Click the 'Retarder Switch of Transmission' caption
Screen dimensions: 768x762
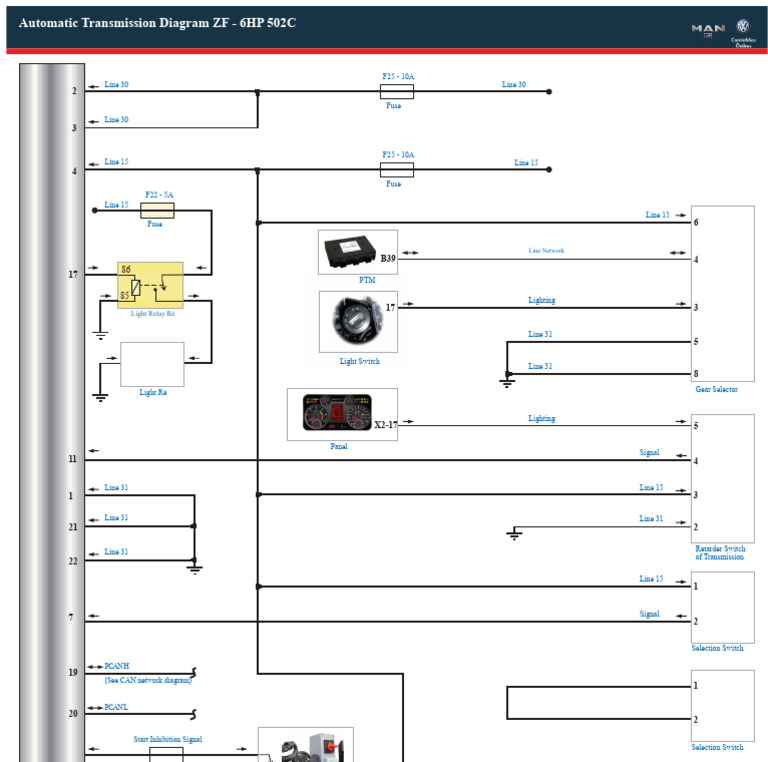click(720, 552)
